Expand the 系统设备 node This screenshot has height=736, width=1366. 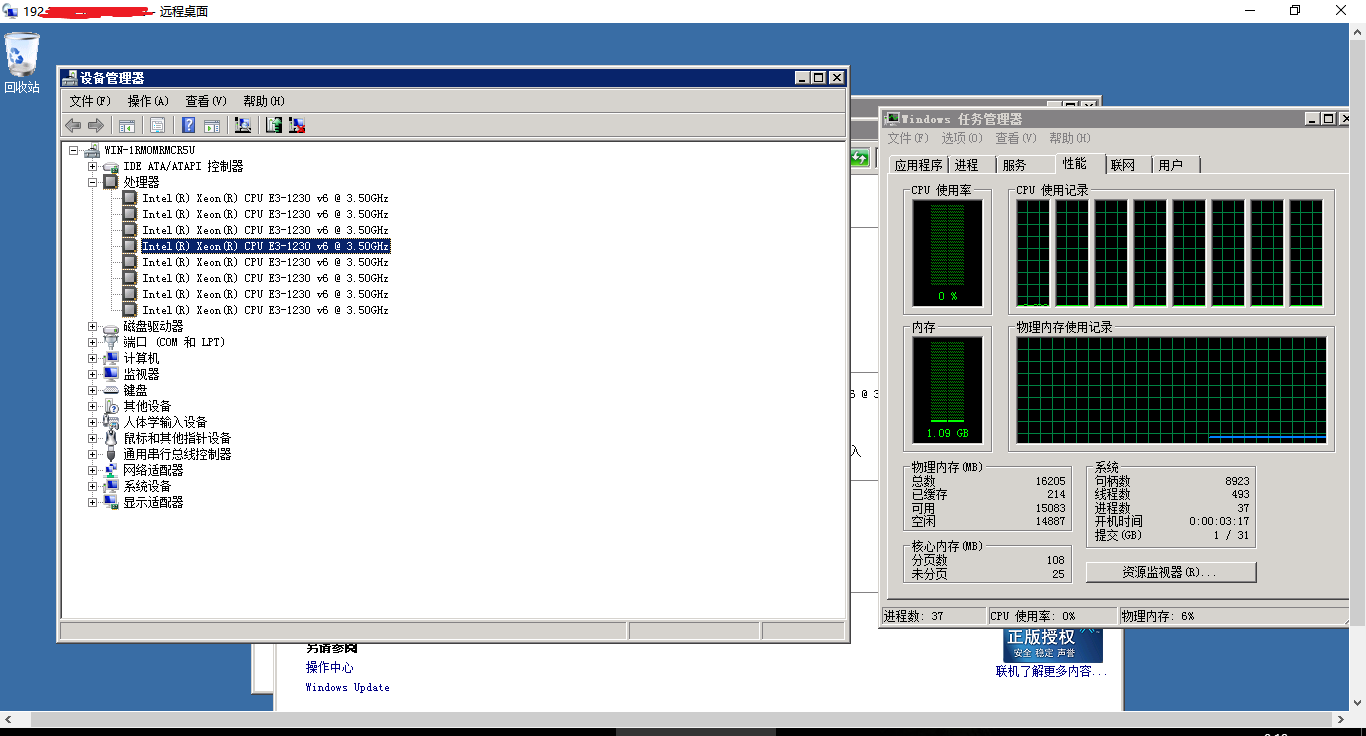92,486
